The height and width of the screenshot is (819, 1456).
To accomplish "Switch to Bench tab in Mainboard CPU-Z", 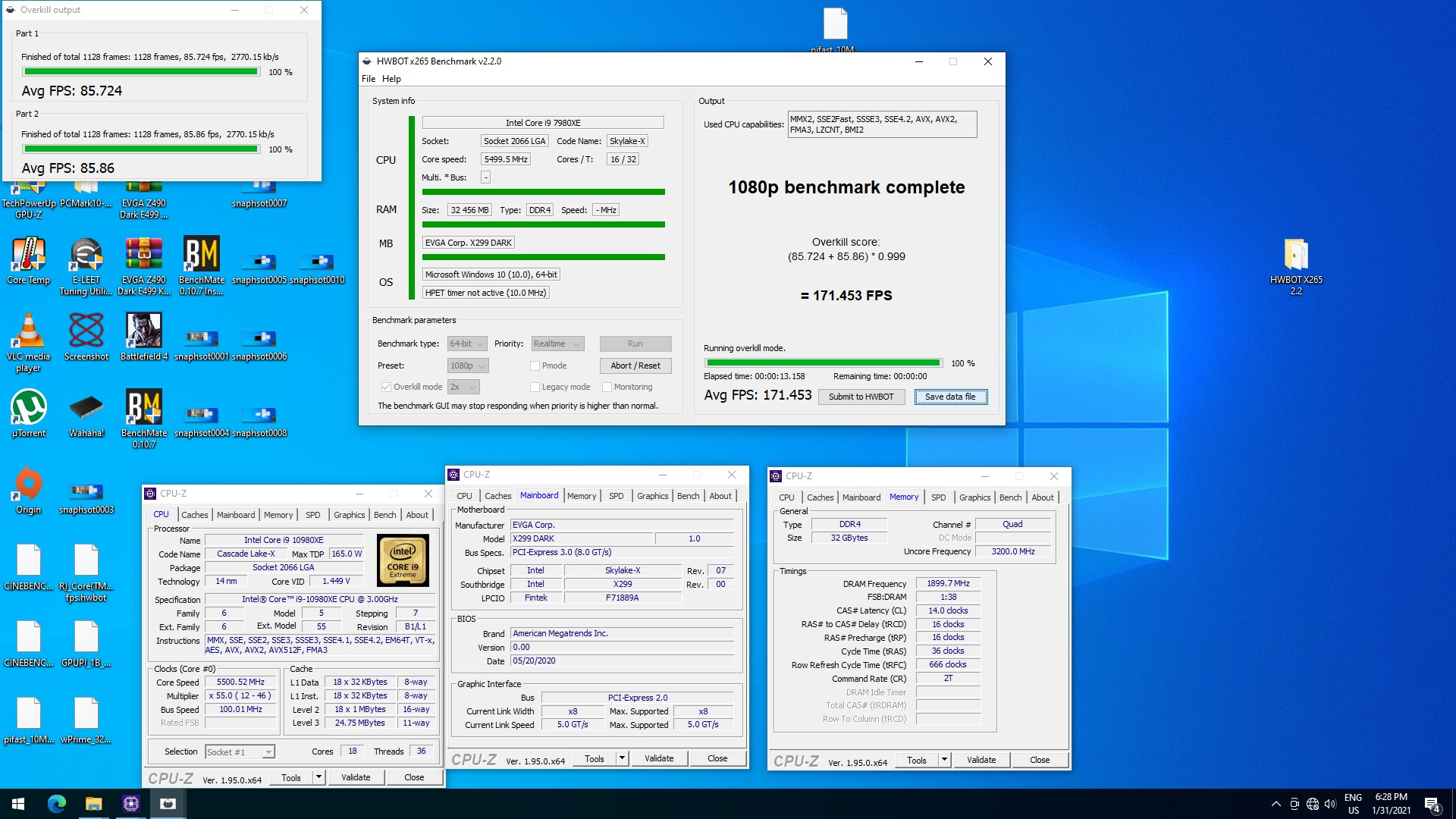I will click(688, 496).
